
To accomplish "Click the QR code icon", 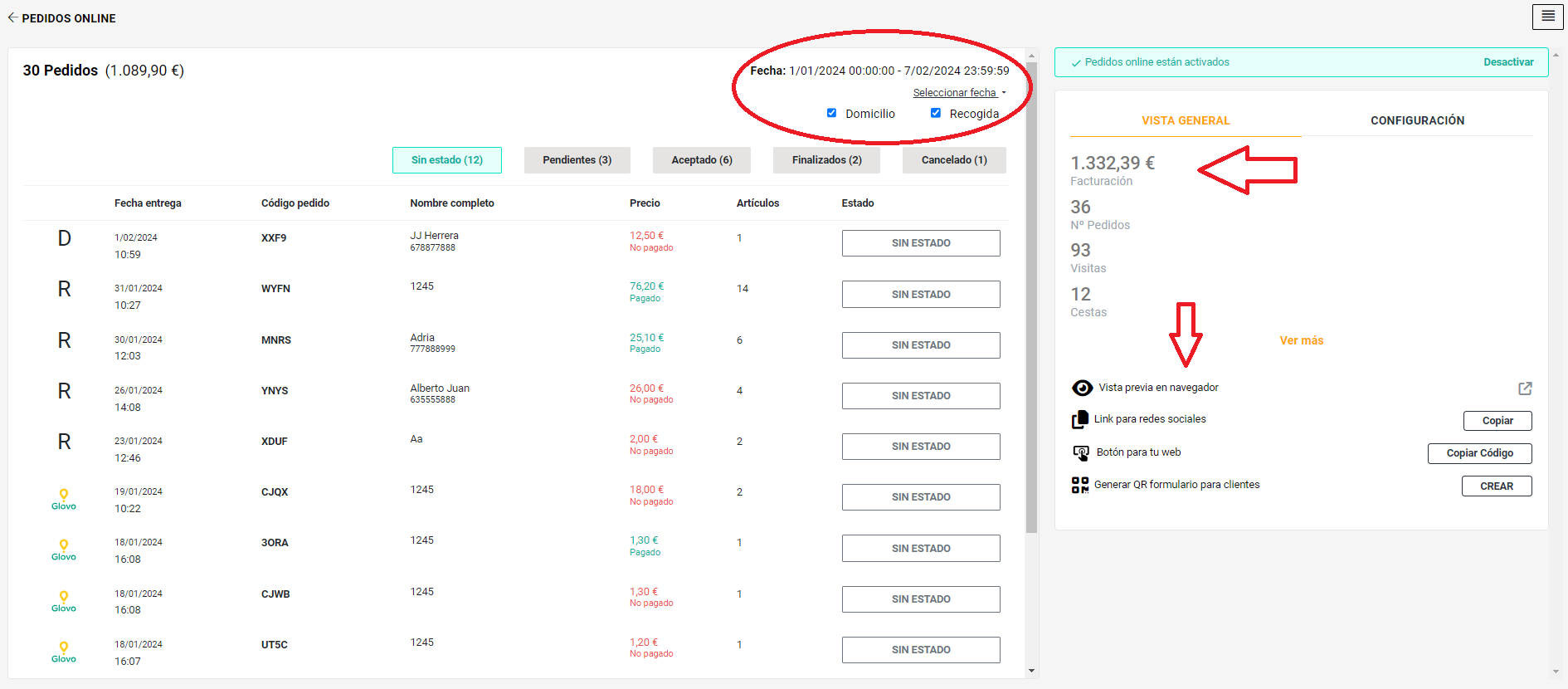I will pos(1079,485).
